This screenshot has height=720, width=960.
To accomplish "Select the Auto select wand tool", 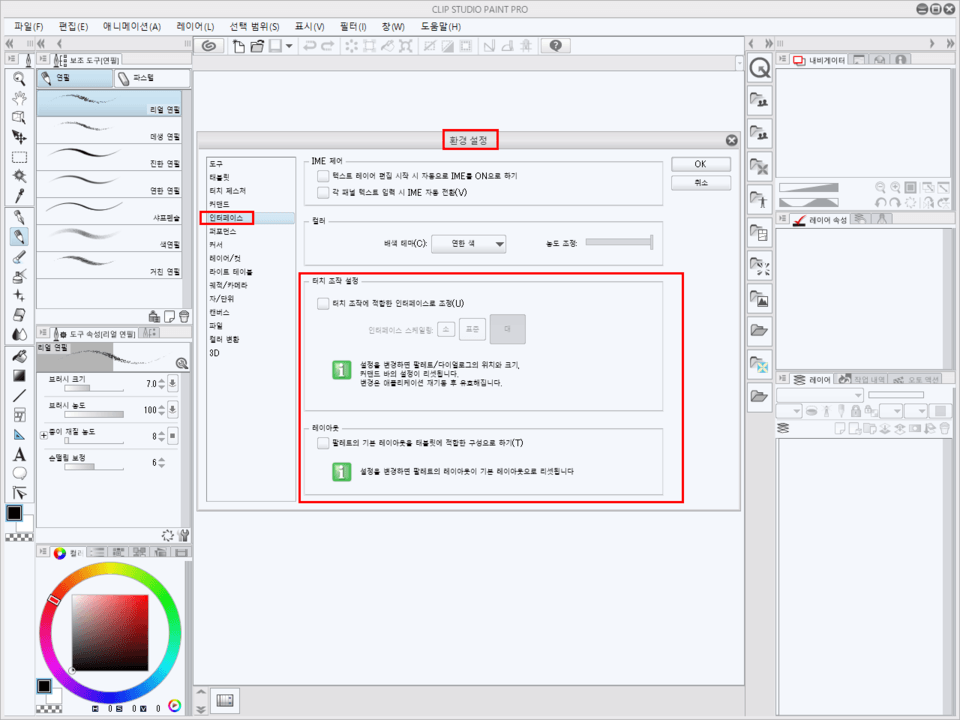I will [19, 176].
